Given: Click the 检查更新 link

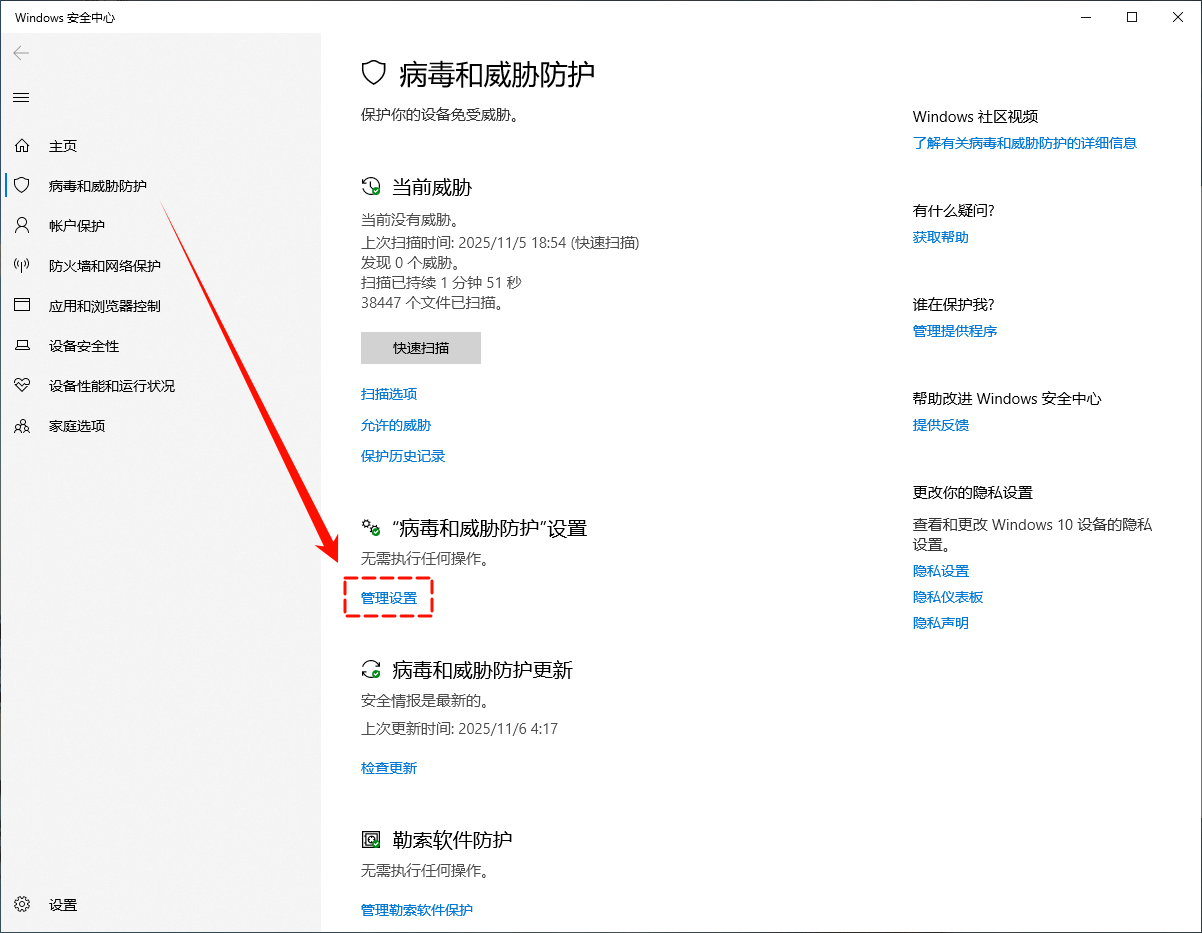Looking at the screenshot, I should (x=389, y=768).
